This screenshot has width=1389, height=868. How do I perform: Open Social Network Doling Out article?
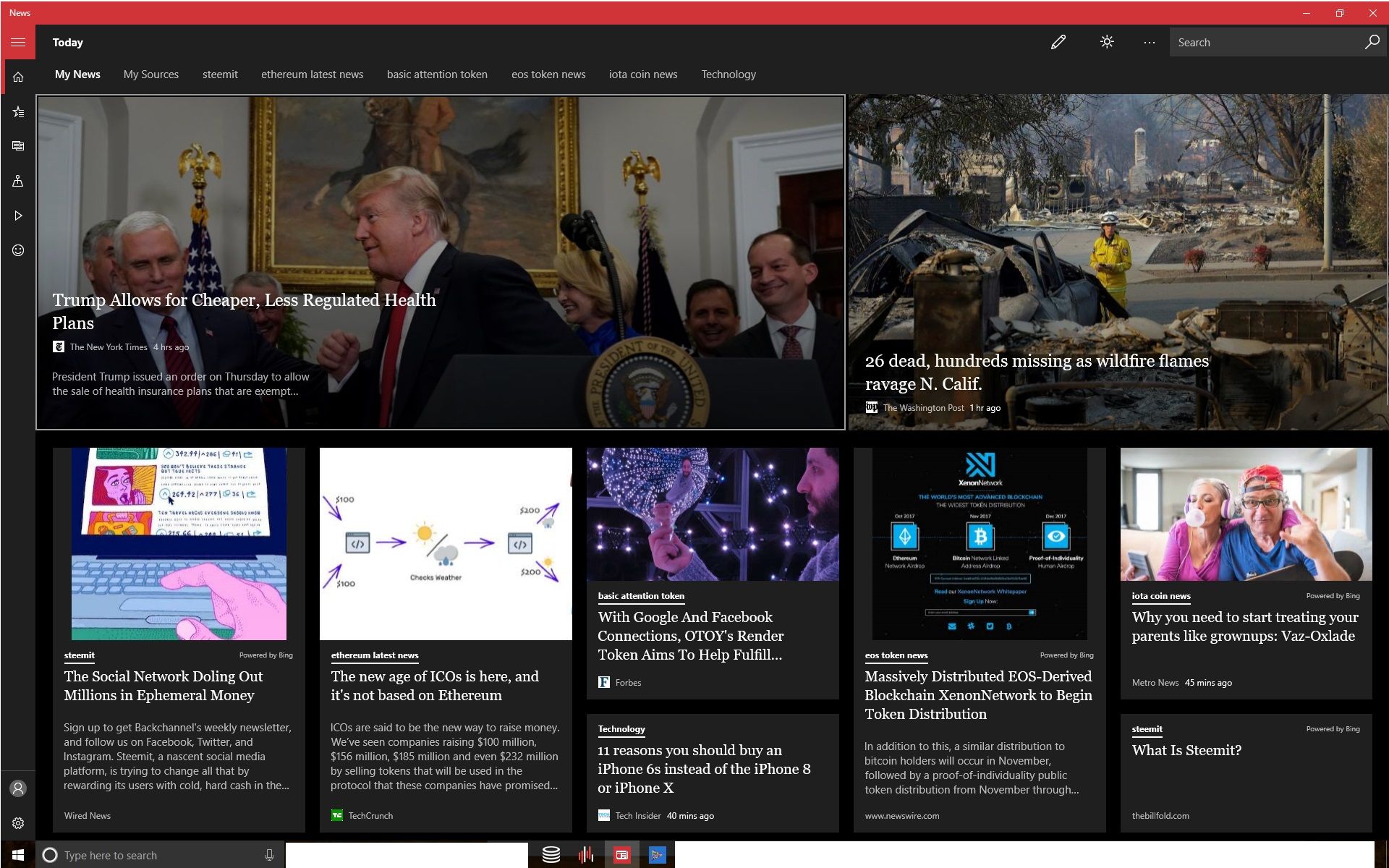coord(163,686)
